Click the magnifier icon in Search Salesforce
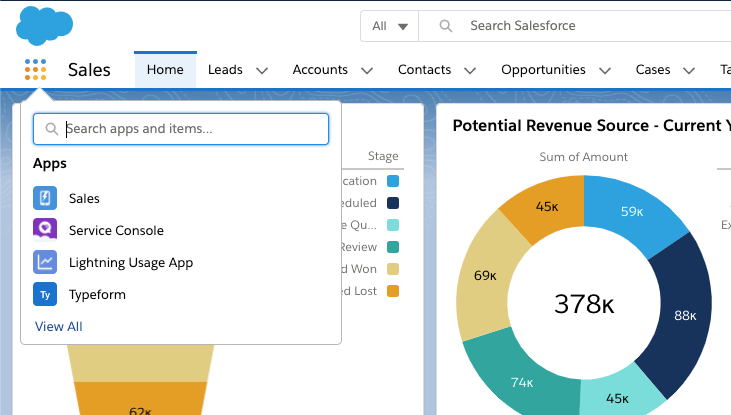Image resolution: width=731 pixels, height=415 pixels. pos(446,26)
